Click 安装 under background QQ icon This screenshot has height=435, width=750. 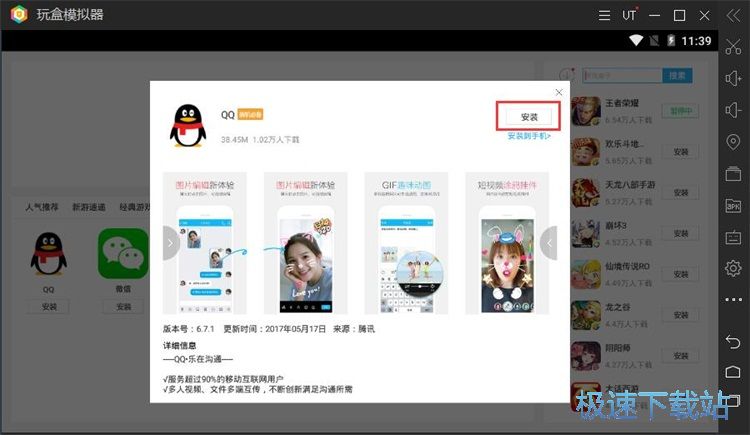coord(49,307)
